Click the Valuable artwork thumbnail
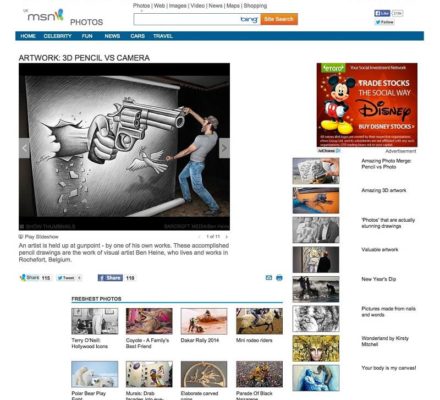 (316, 260)
